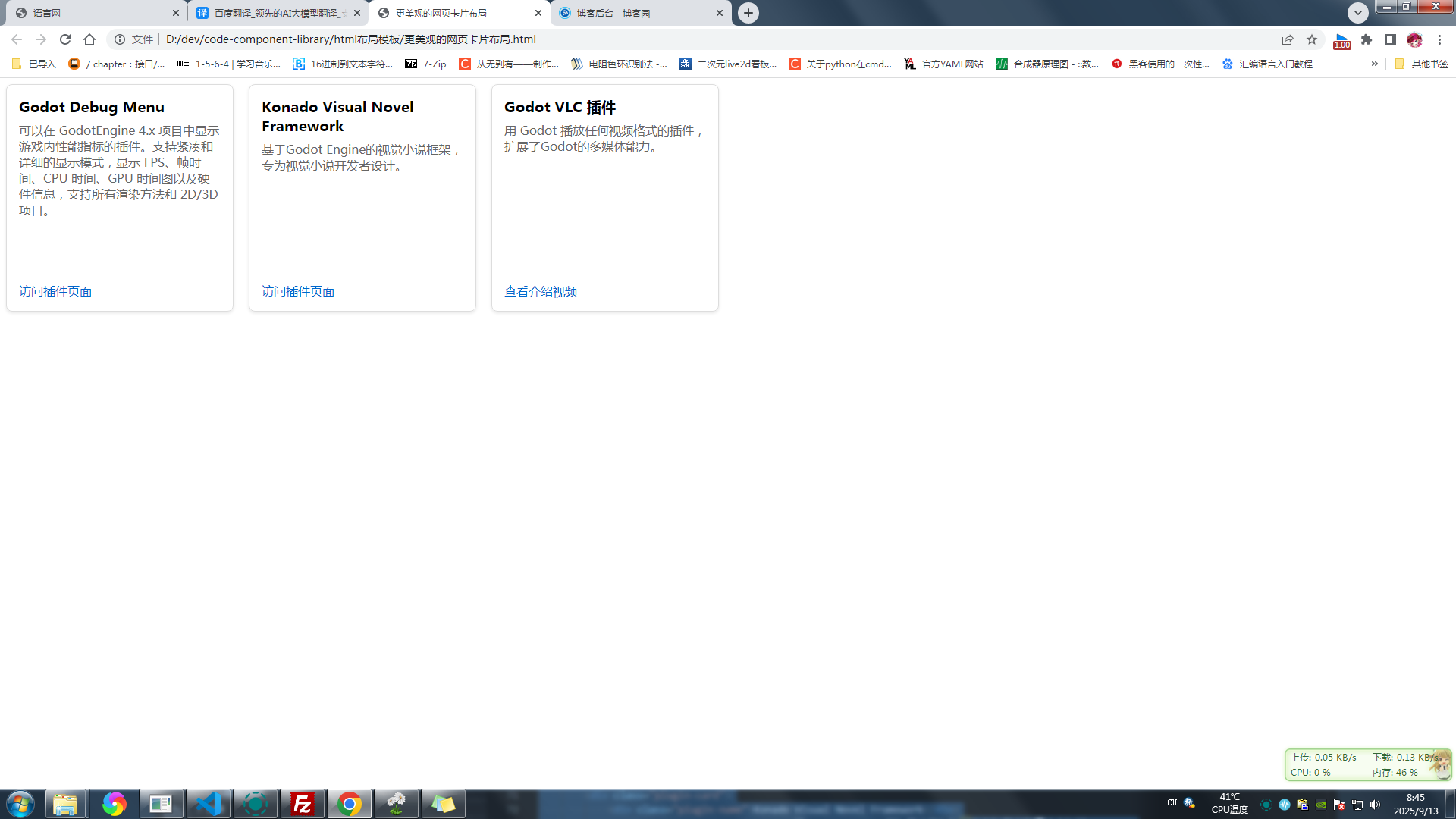Open the extensions puzzle icon
The image size is (1456, 819).
[x=1367, y=39]
